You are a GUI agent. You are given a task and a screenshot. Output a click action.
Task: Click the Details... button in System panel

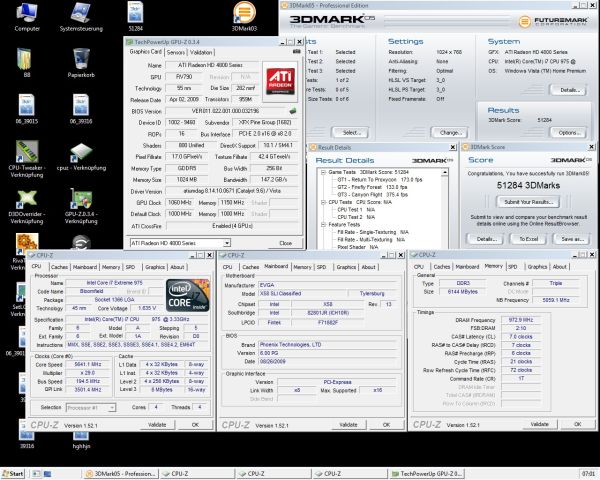tap(569, 90)
